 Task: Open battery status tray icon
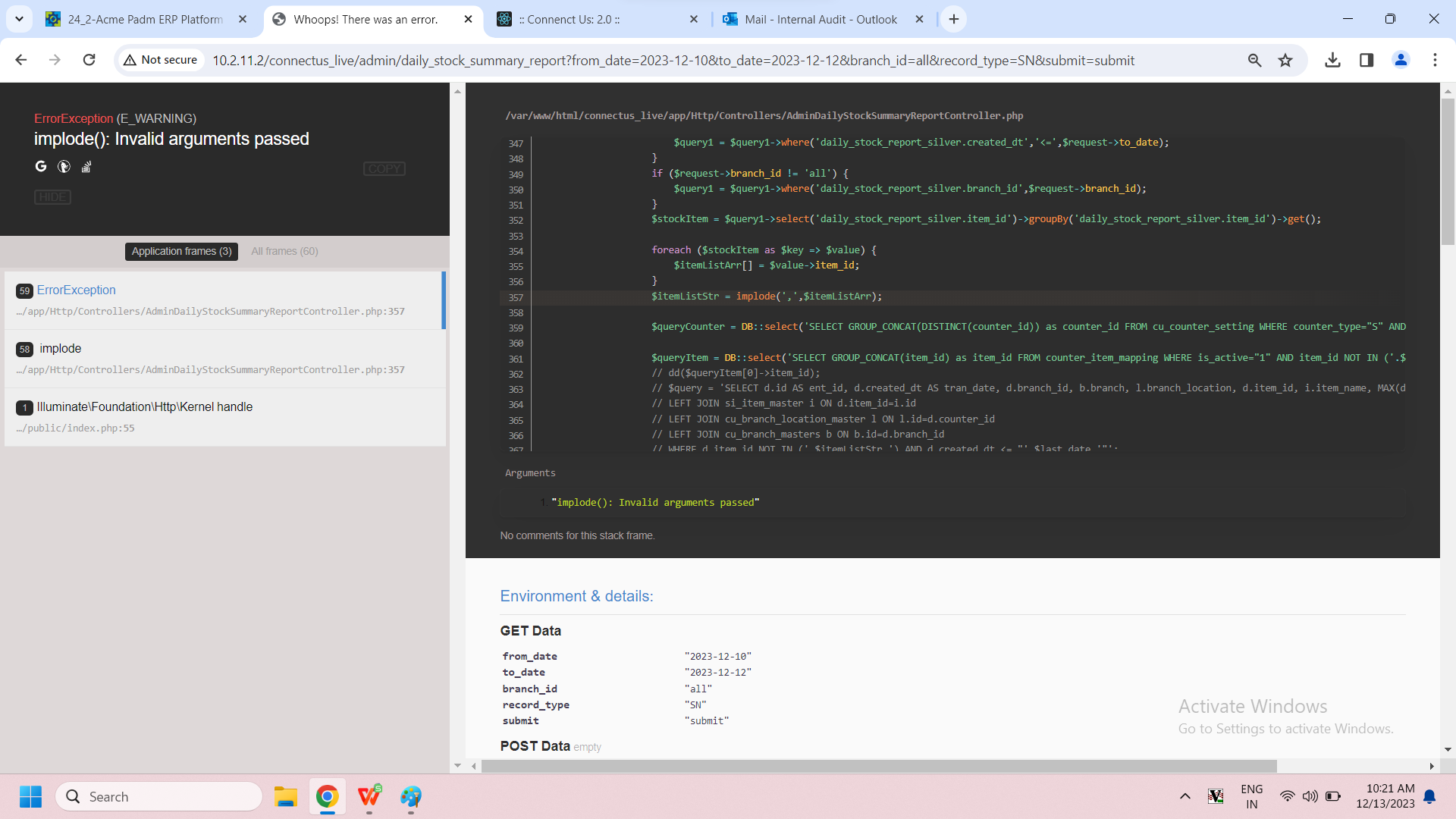(1333, 796)
